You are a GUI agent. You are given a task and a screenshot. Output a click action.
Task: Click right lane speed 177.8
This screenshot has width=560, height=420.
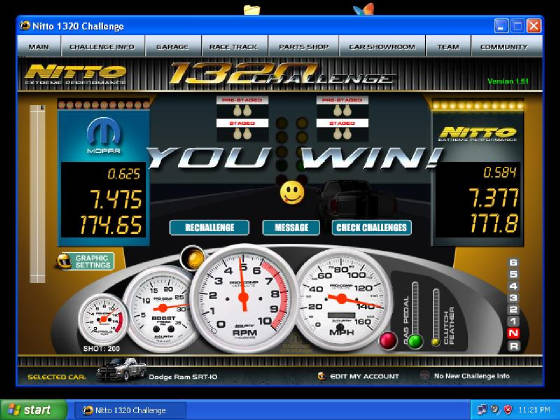tap(494, 223)
